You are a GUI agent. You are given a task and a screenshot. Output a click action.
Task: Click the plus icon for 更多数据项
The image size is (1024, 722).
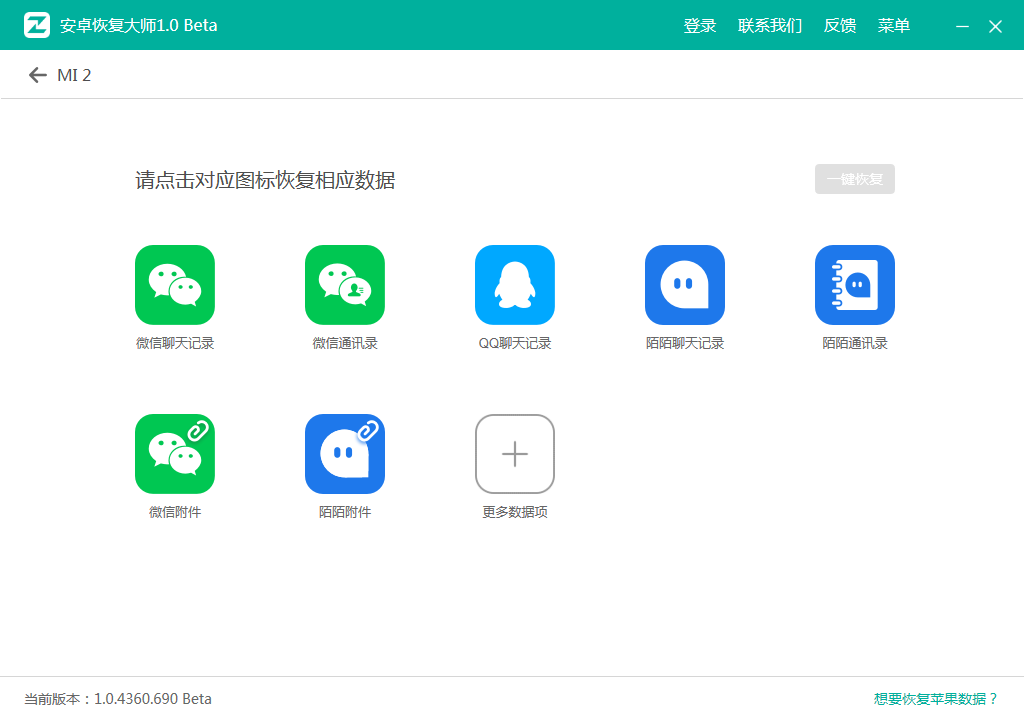click(x=515, y=454)
